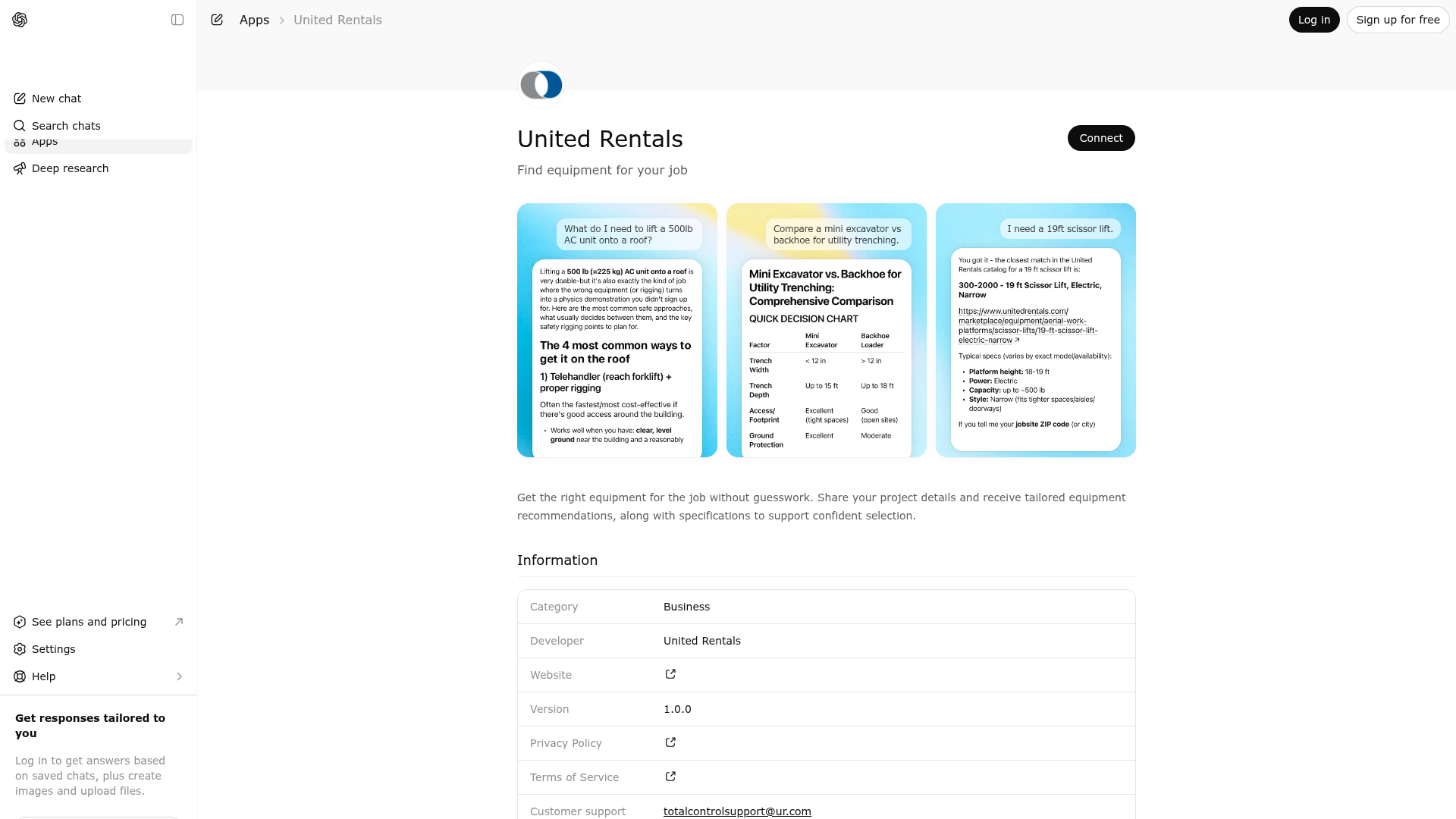Click the Search chats magnifier icon
The image size is (1456, 819).
click(x=20, y=126)
